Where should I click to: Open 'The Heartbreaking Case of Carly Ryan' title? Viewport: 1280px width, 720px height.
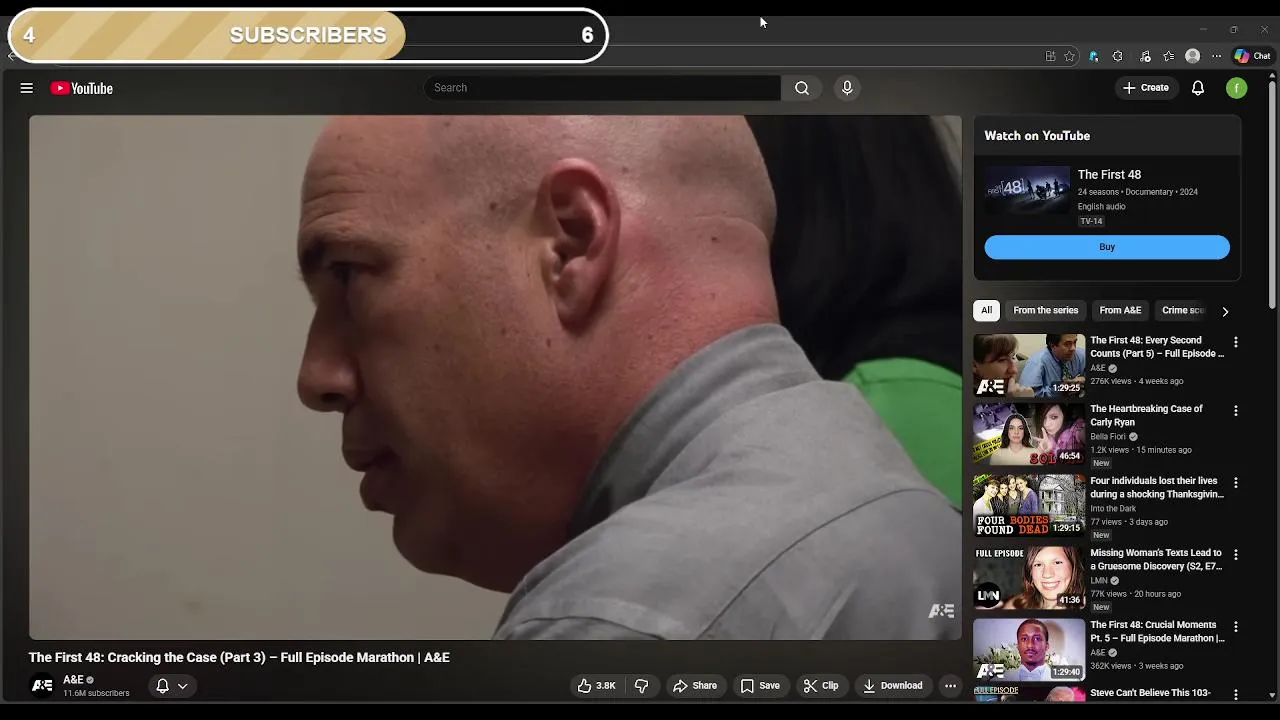1146,415
